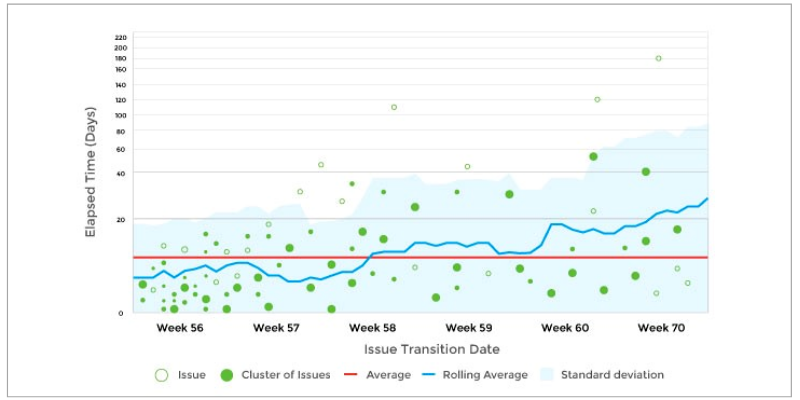Click the highest issue point near 180 days
The width and height of the screenshot is (800, 400).
point(658,58)
